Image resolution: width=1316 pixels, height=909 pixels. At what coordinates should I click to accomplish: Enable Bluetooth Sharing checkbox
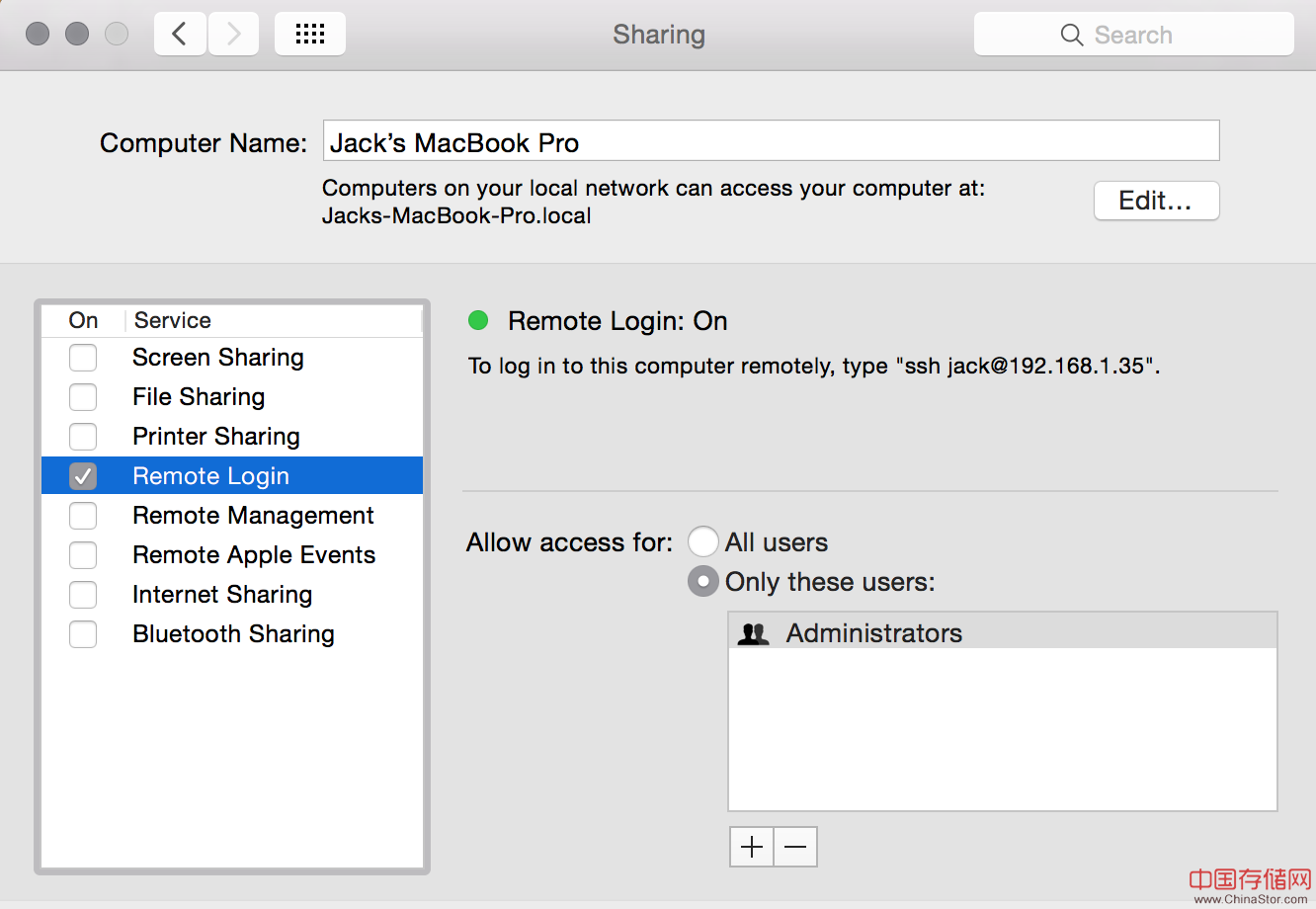click(x=83, y=634)
